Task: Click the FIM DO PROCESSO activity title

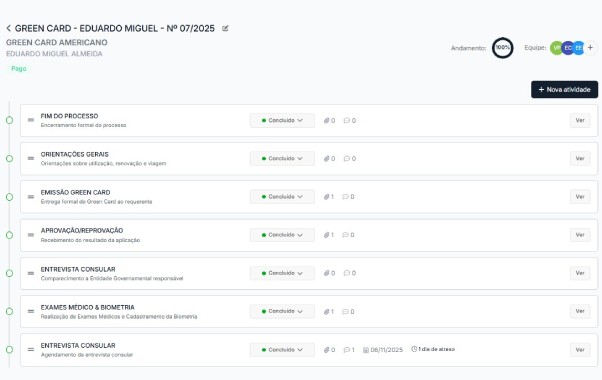Action: point(69,116)
